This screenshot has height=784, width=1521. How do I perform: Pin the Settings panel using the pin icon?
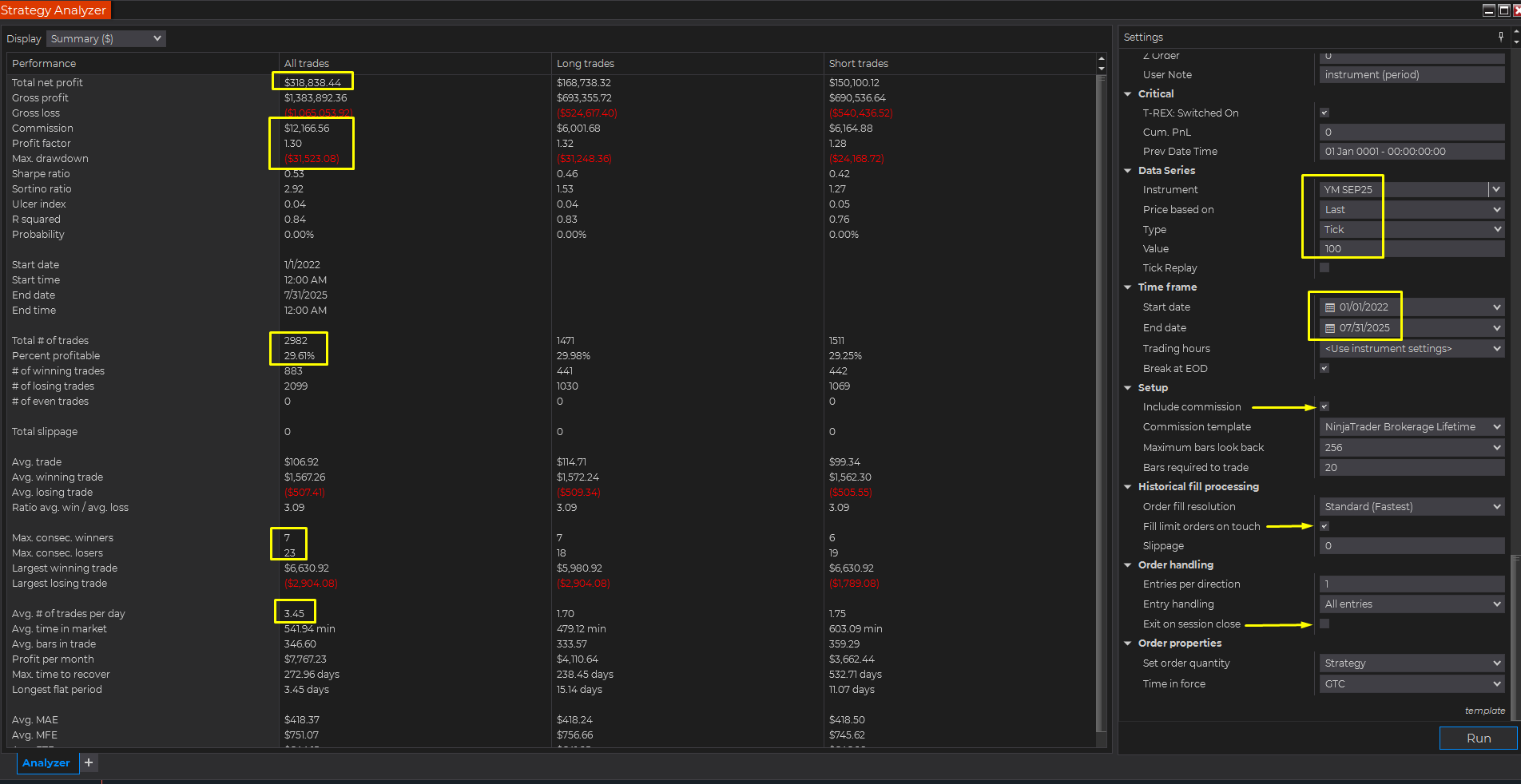pos(1500,37)
